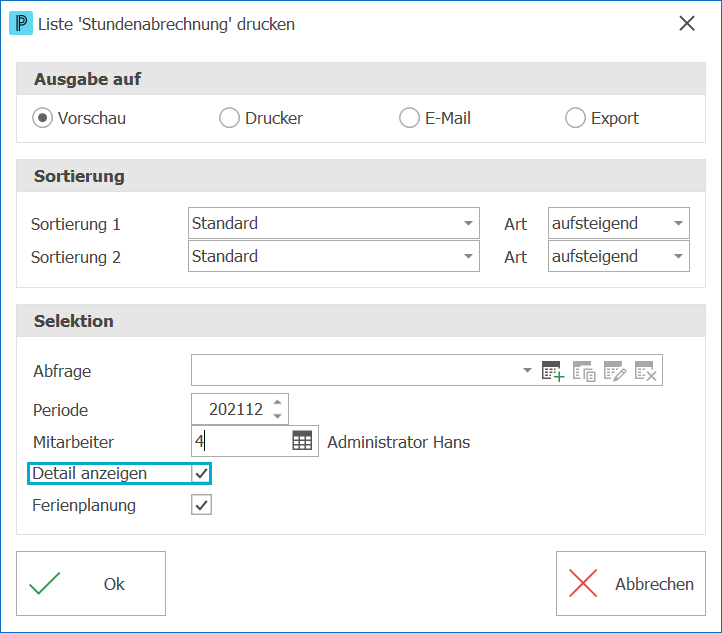Click the edit query pencil icon
This screenshot has width=722, height=633.
click(x=615, y=371)
